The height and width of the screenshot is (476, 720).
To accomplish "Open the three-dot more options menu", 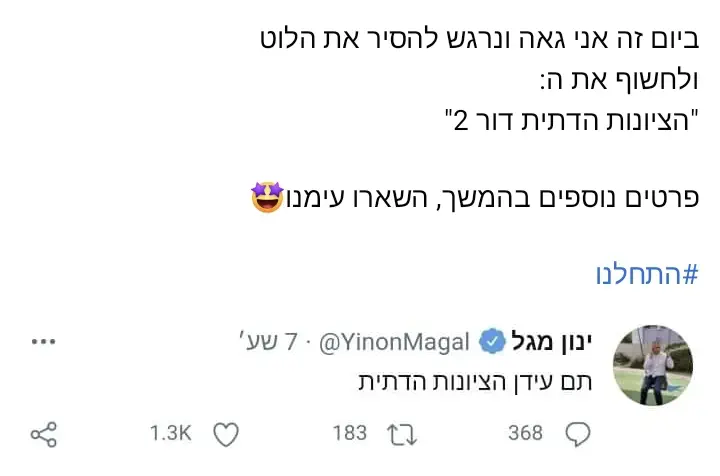I will pos(44,341).
